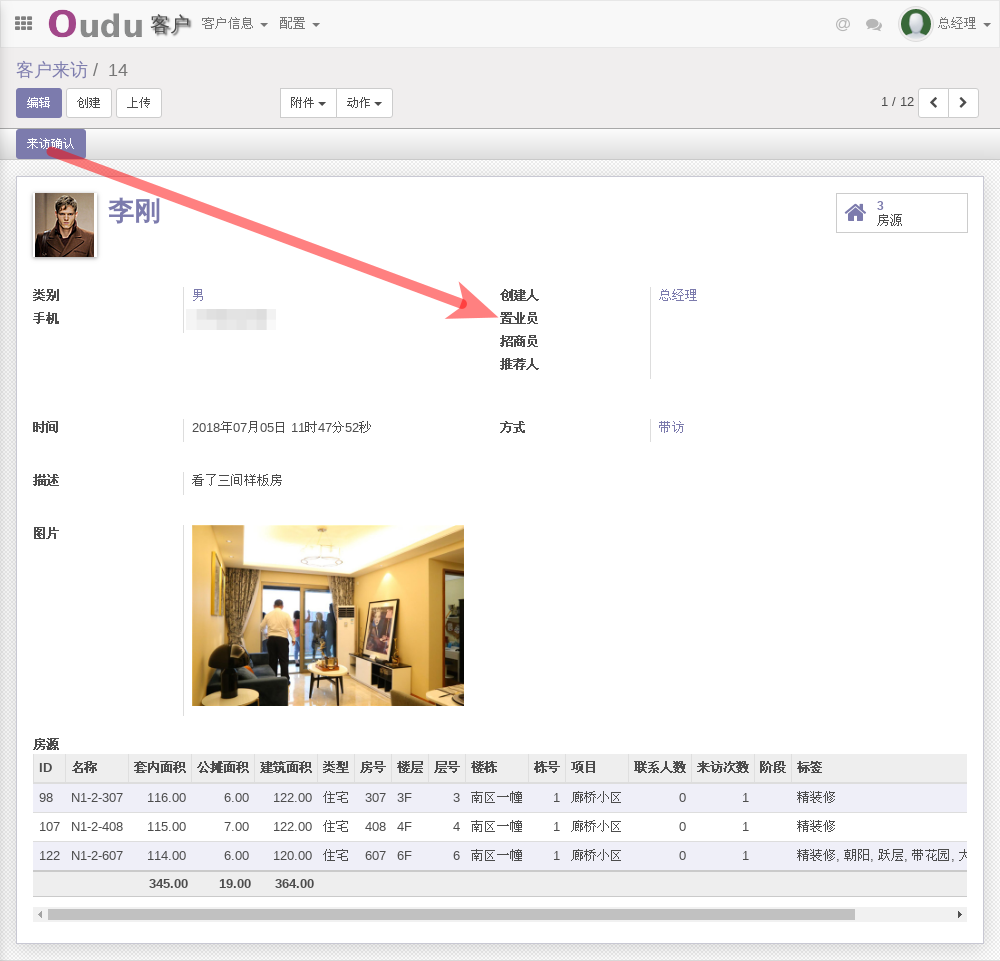1000x961 pixels.
Task: Open 总经理 creator link
Action: pyautogui.click(x=677, y=295)
